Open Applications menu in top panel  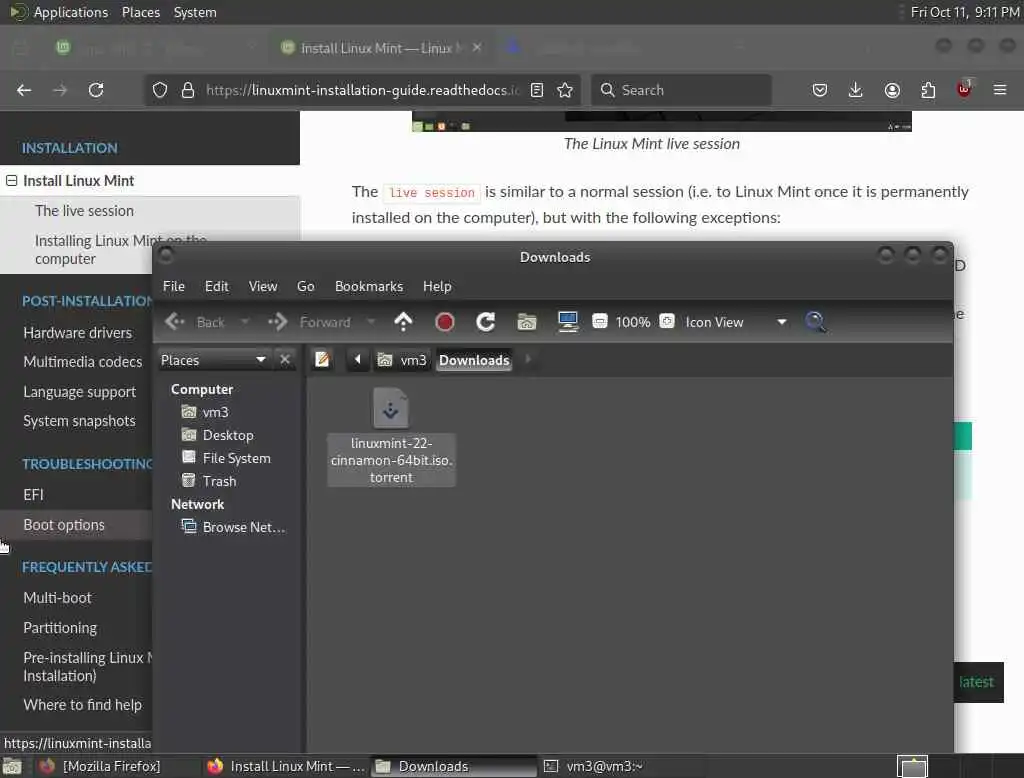tap(71, 12)
